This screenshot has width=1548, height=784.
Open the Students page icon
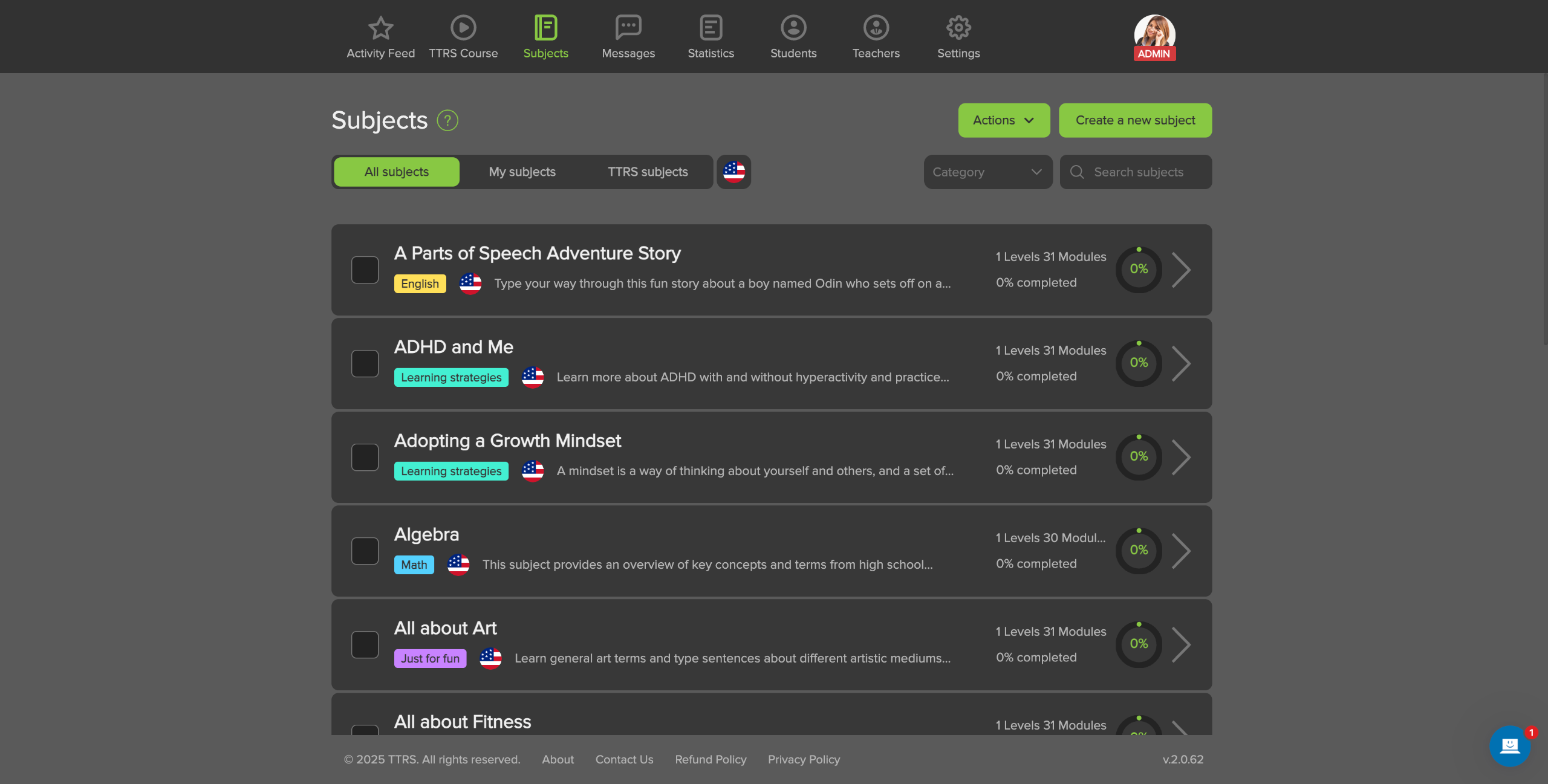(793, 28)
